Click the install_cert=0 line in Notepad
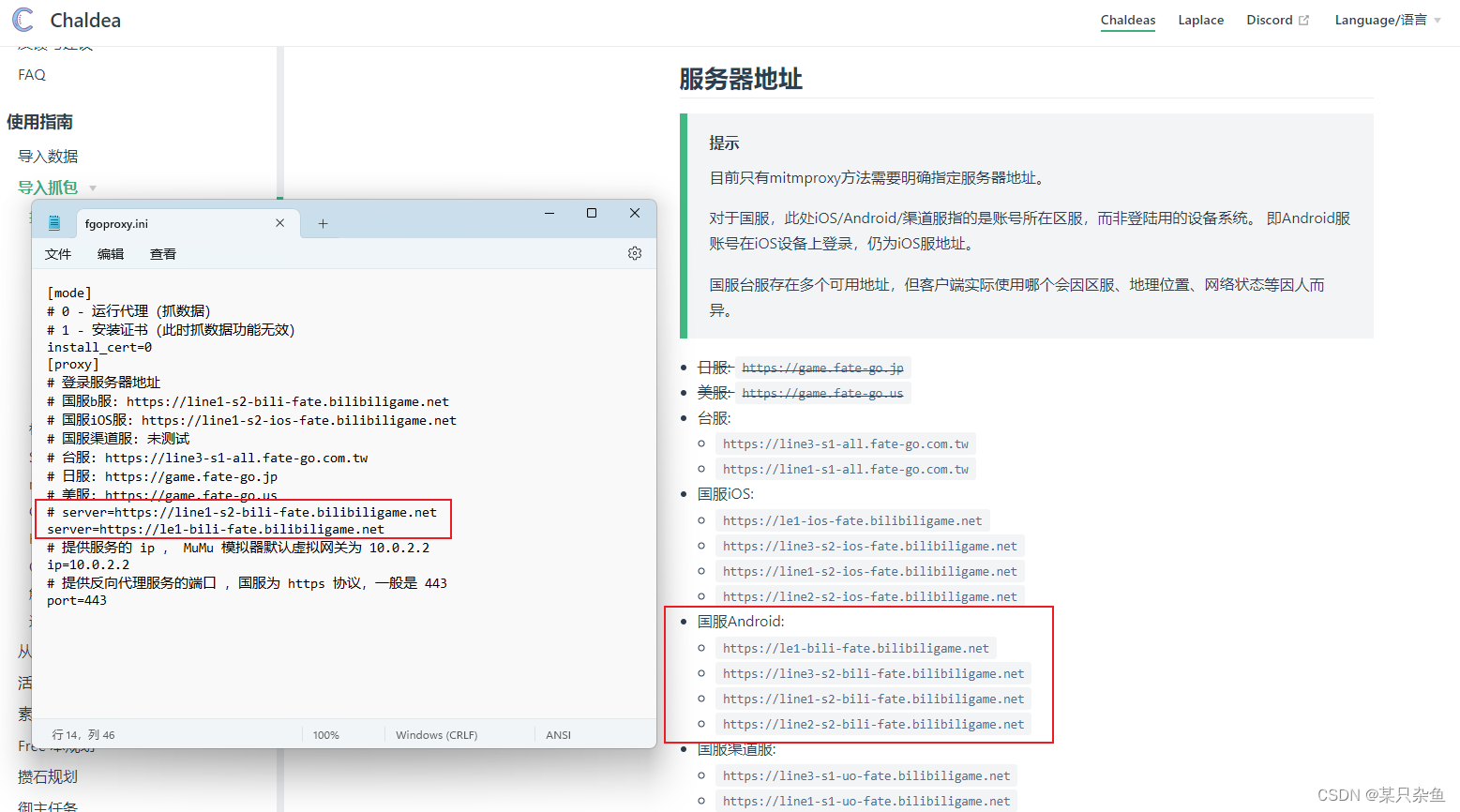This screenshot has width=1460, height=812. pos(99,347)
